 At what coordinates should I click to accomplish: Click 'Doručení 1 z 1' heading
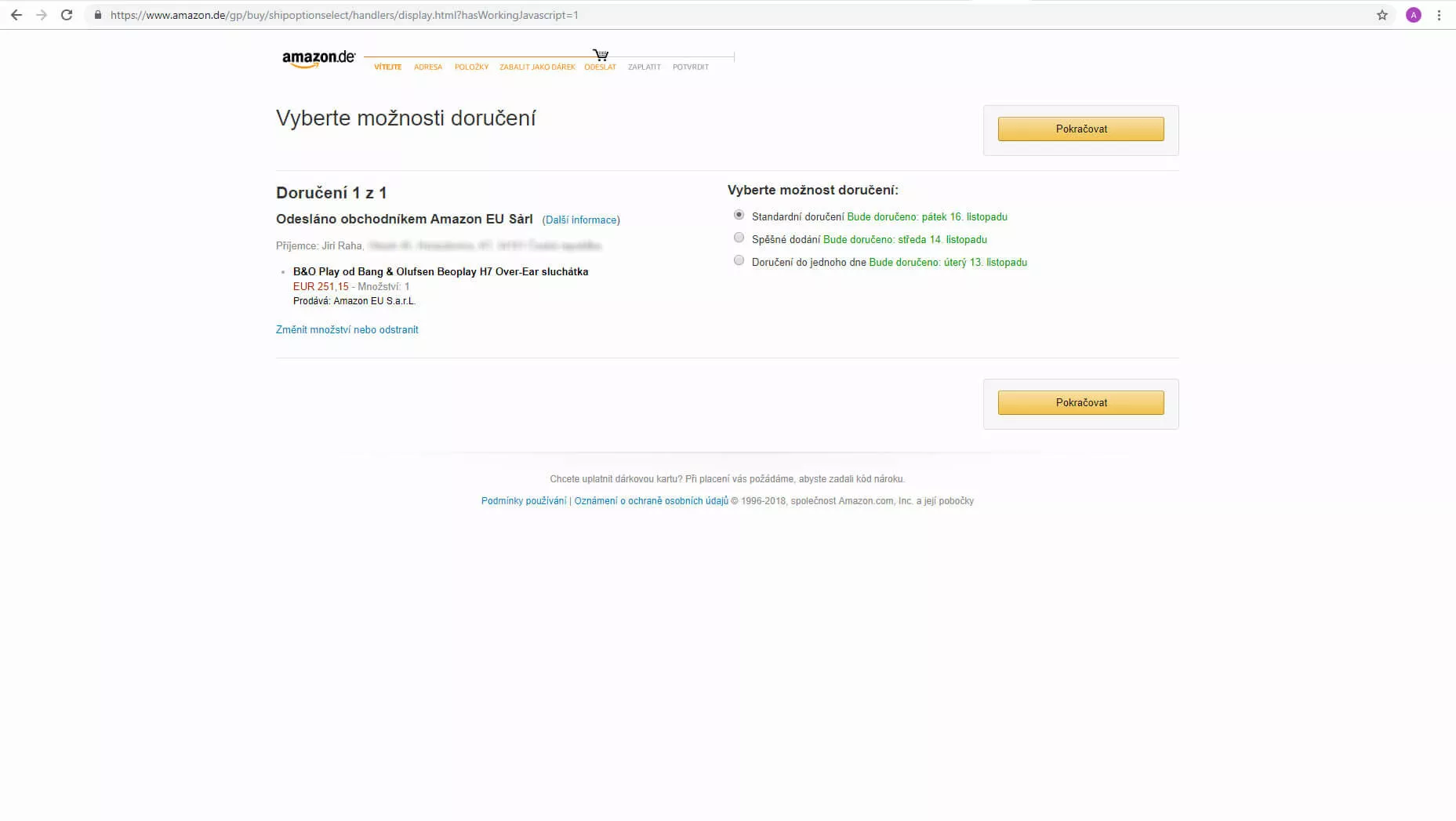click(x=331, y=193)
